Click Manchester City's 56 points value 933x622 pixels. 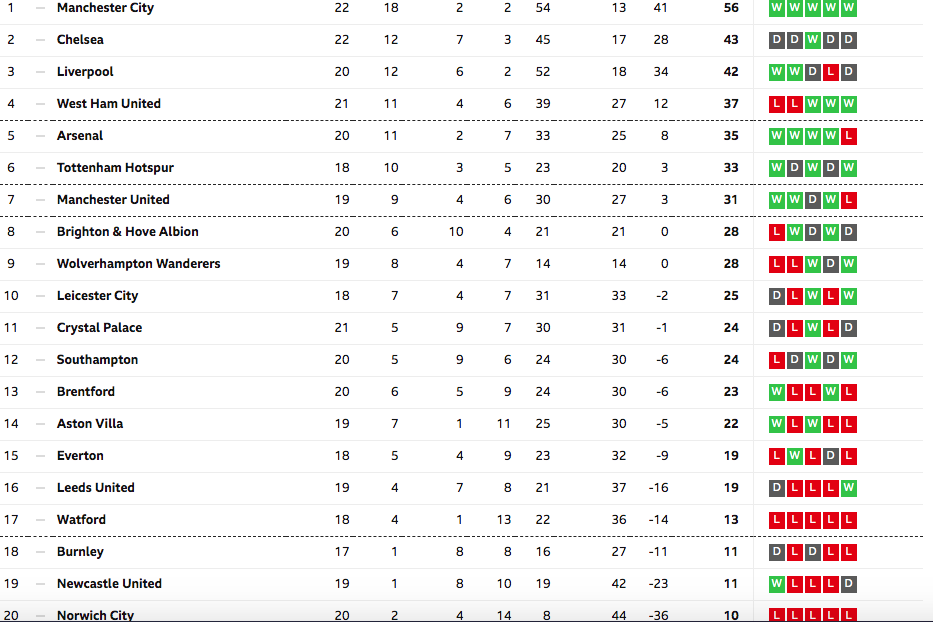(x=731, y=8)
